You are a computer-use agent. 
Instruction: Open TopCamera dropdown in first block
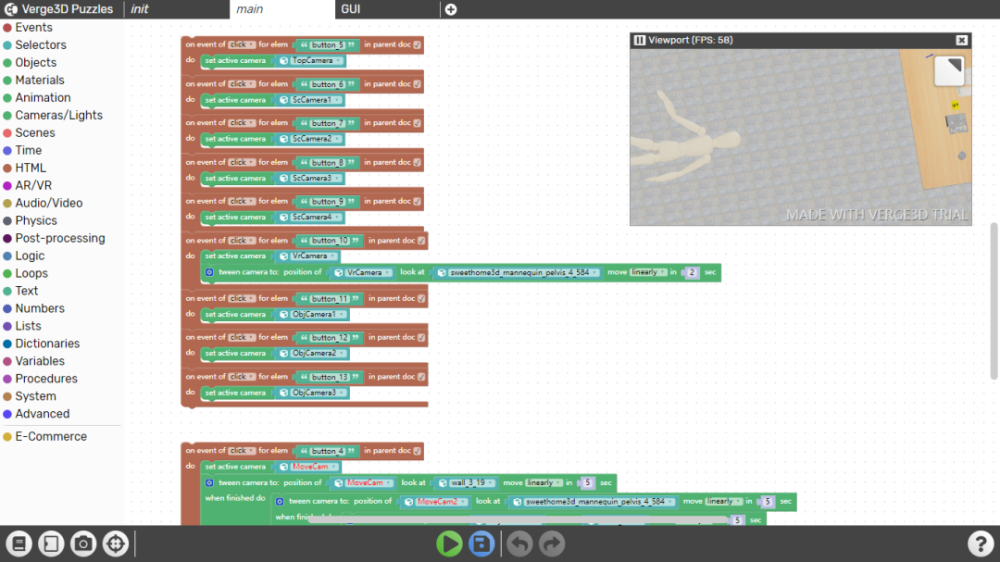pos(311,61)
